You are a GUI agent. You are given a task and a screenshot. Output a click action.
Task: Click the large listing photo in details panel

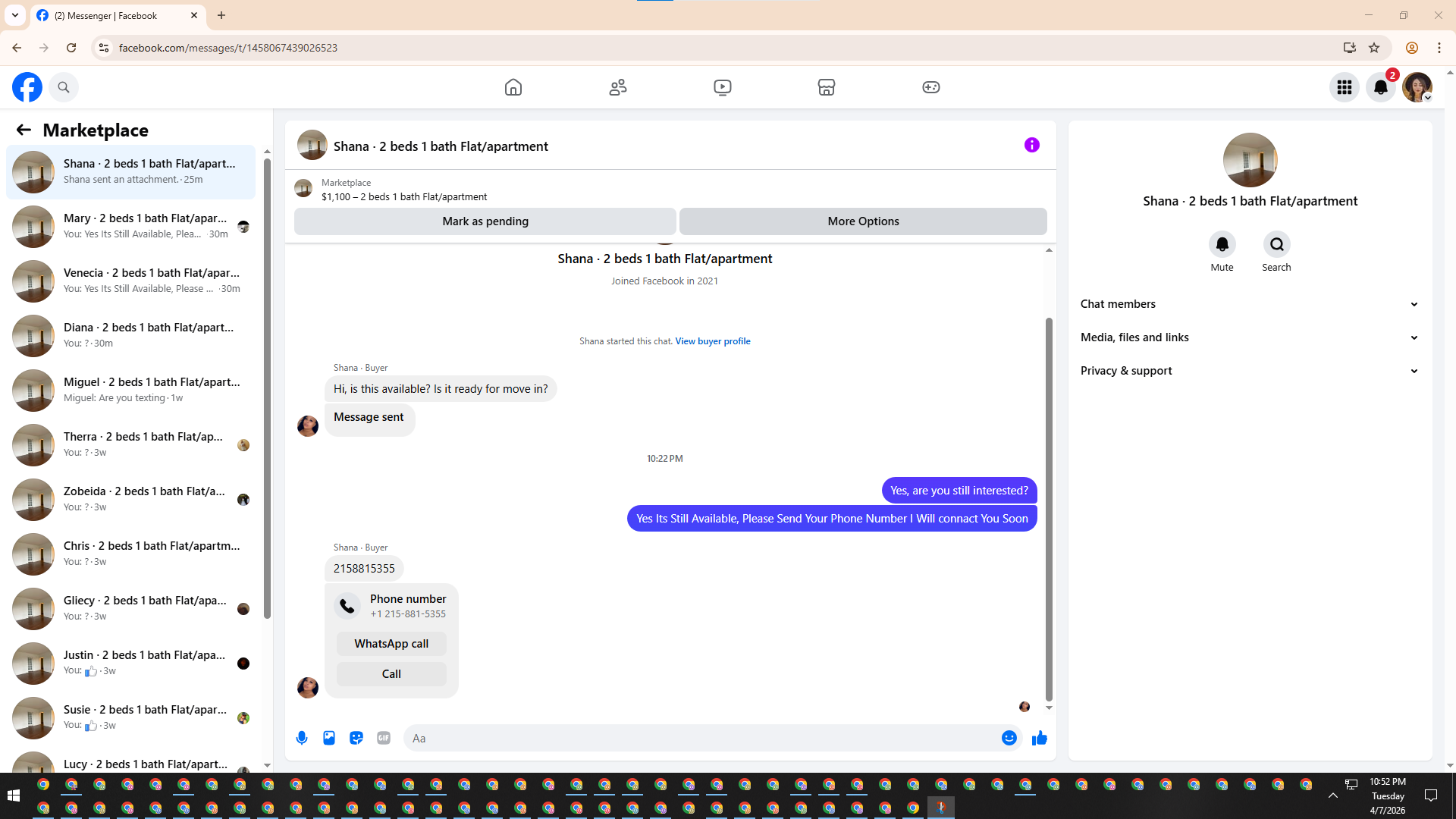click(x=1250, y=160)
